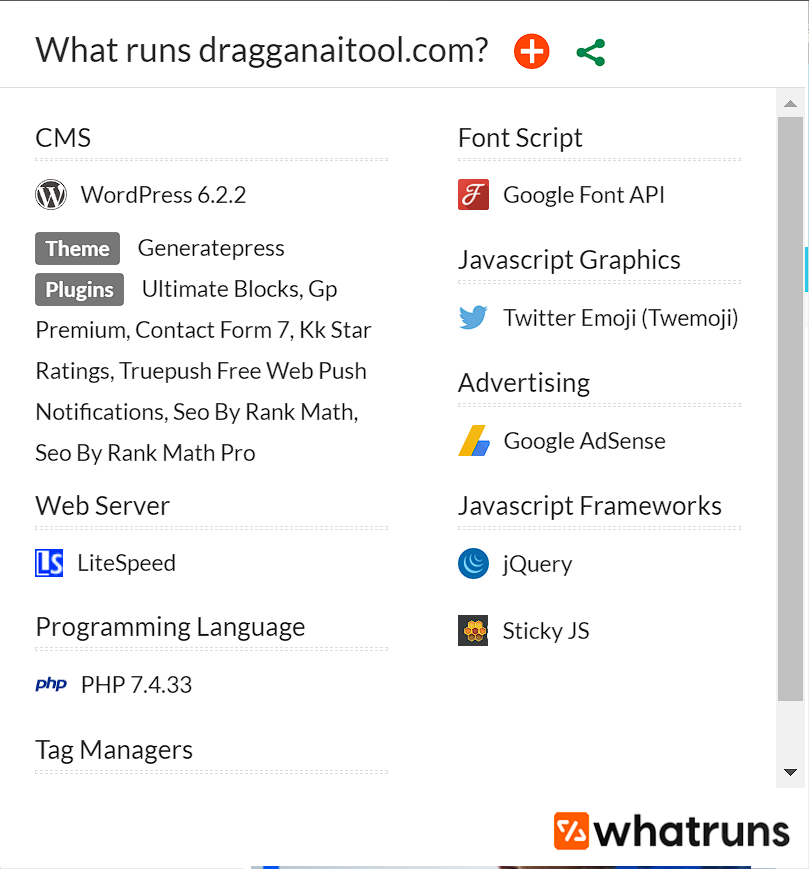This screenshot has height=869, width=809.
Task: Click the CMS section heading
Action: point(63,138)
